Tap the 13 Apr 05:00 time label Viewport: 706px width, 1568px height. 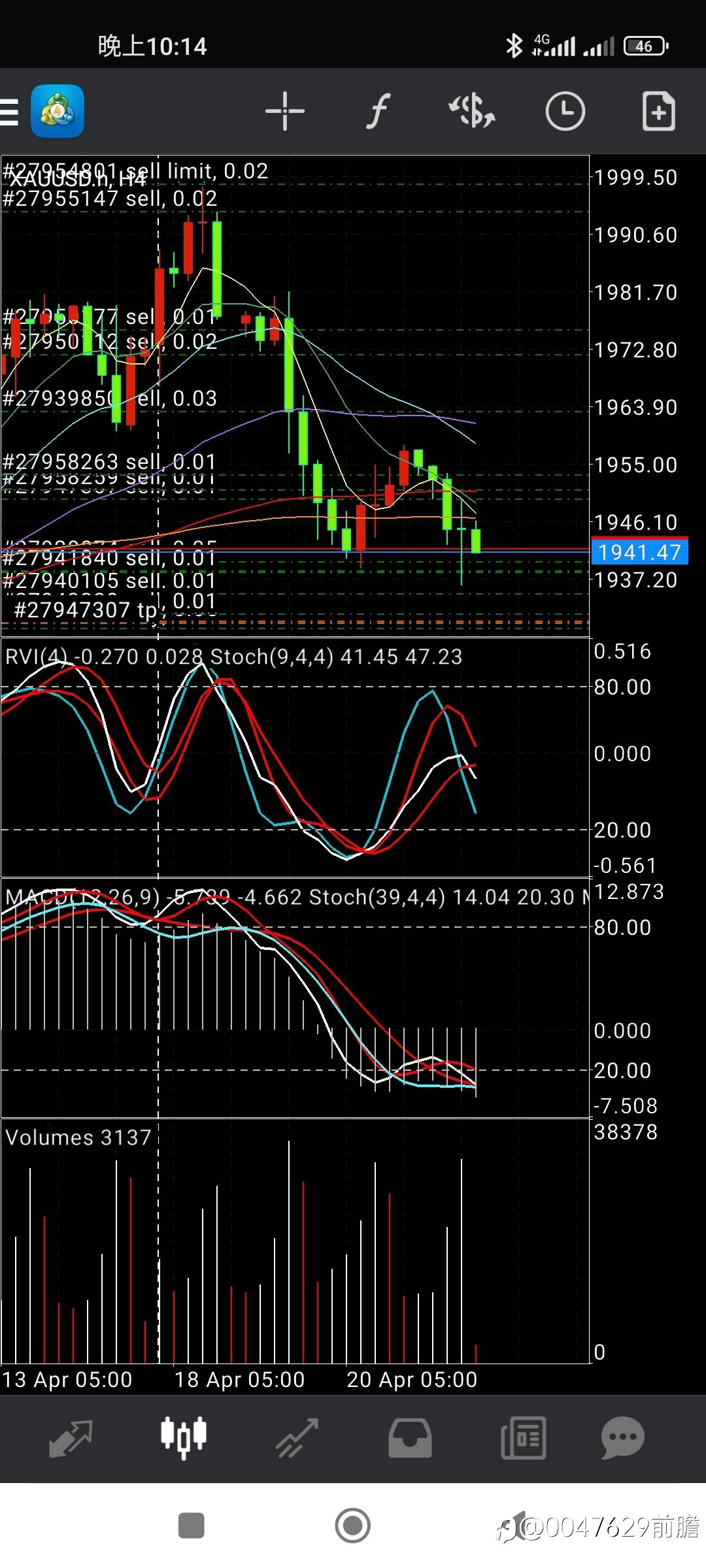[x=67, y=1379]
